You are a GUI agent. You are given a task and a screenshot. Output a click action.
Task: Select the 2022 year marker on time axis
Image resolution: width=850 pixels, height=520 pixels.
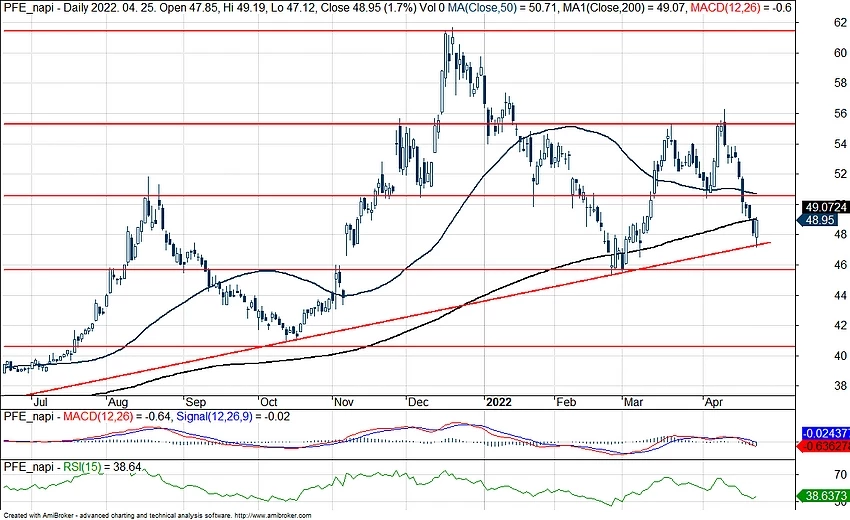click(x=497, y=399)
